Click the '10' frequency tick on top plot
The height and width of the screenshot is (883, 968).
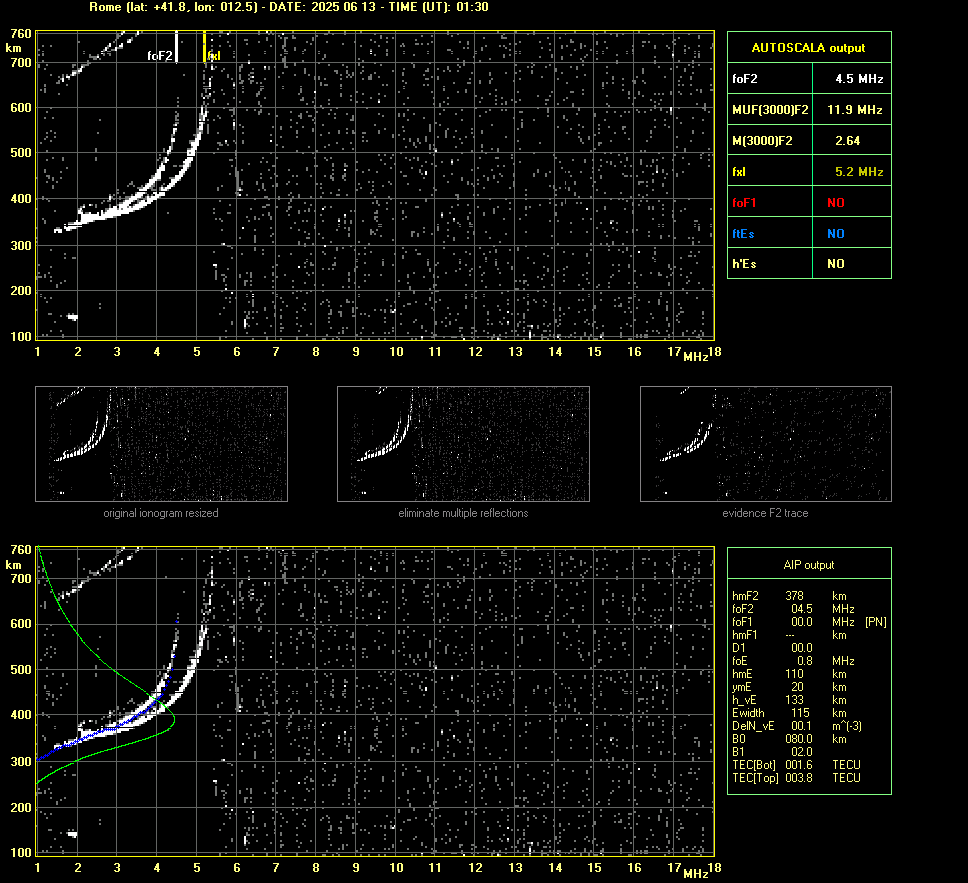396,351
